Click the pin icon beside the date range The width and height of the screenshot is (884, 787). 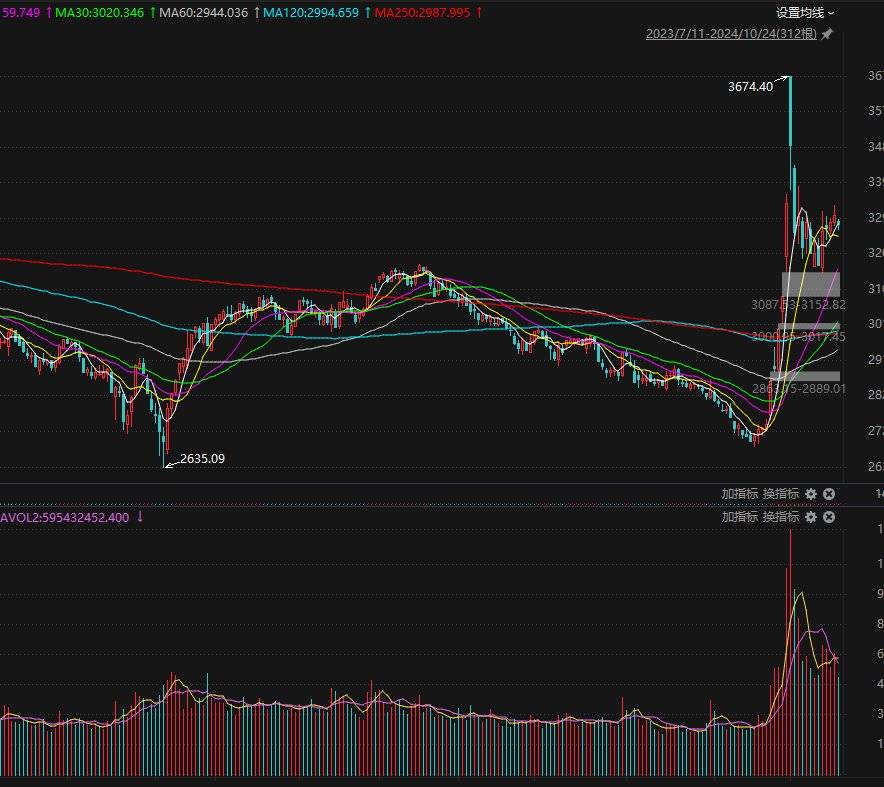click(827, 34)
